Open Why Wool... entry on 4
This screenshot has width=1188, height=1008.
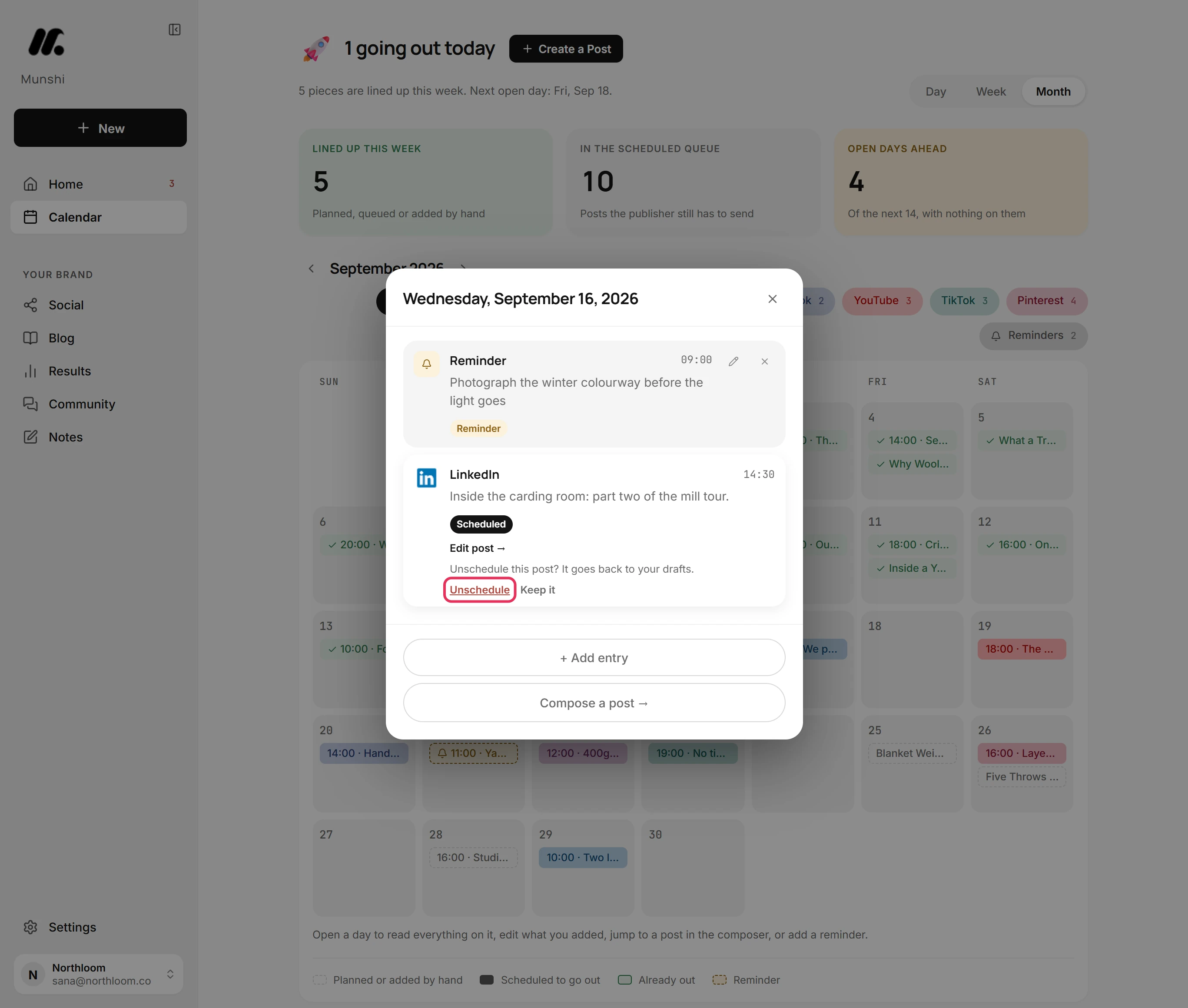(x=912, y=464)
